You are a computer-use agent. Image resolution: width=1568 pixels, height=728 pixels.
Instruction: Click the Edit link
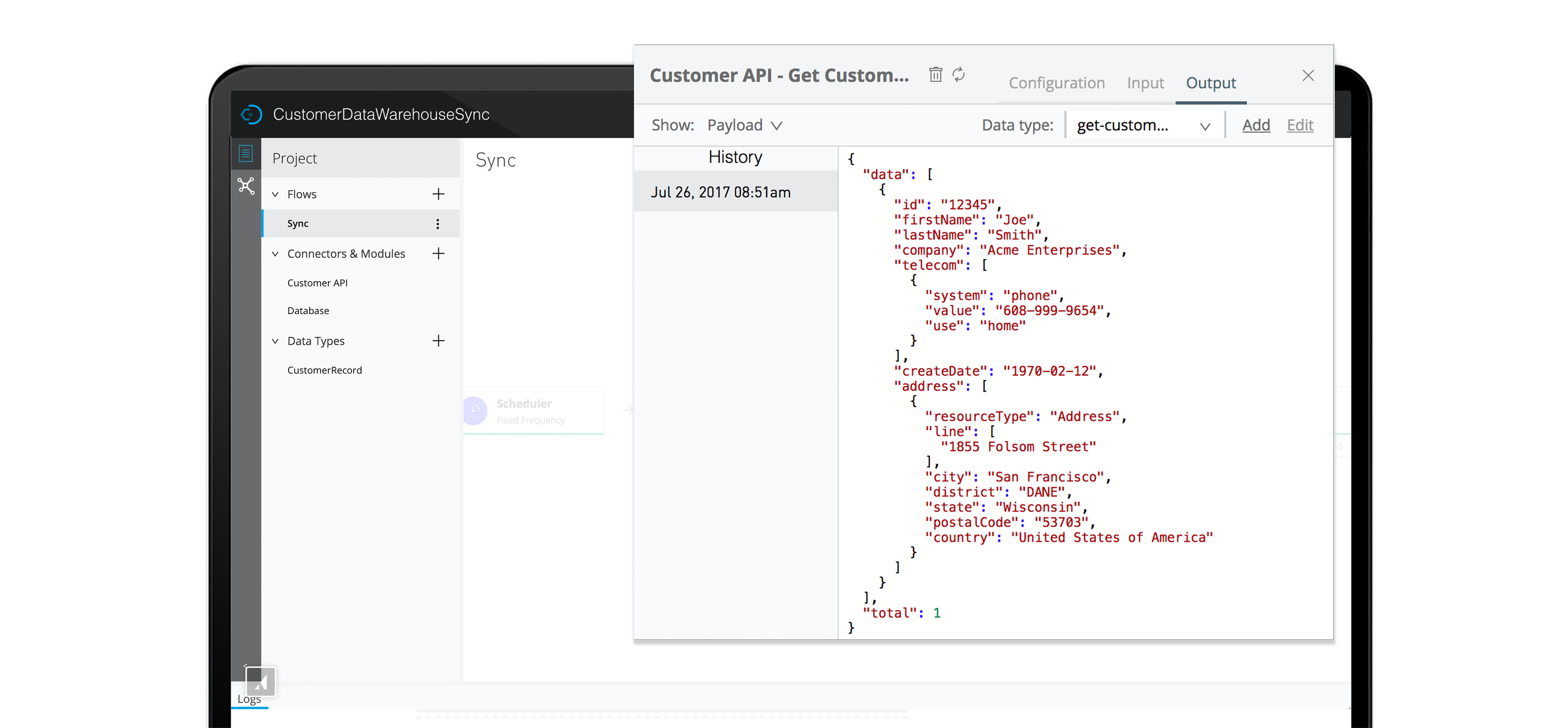[x=1300, y=125]
